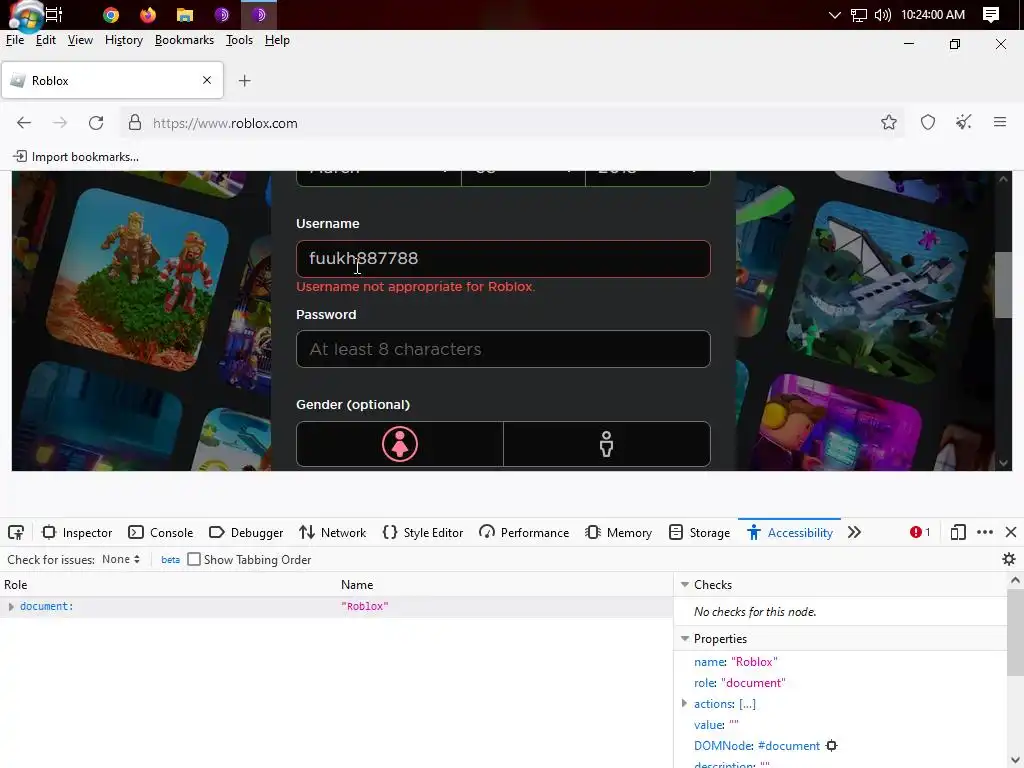Launch Firefox from the taskbar
The image size is (1024, 768).
click(148, 14)
